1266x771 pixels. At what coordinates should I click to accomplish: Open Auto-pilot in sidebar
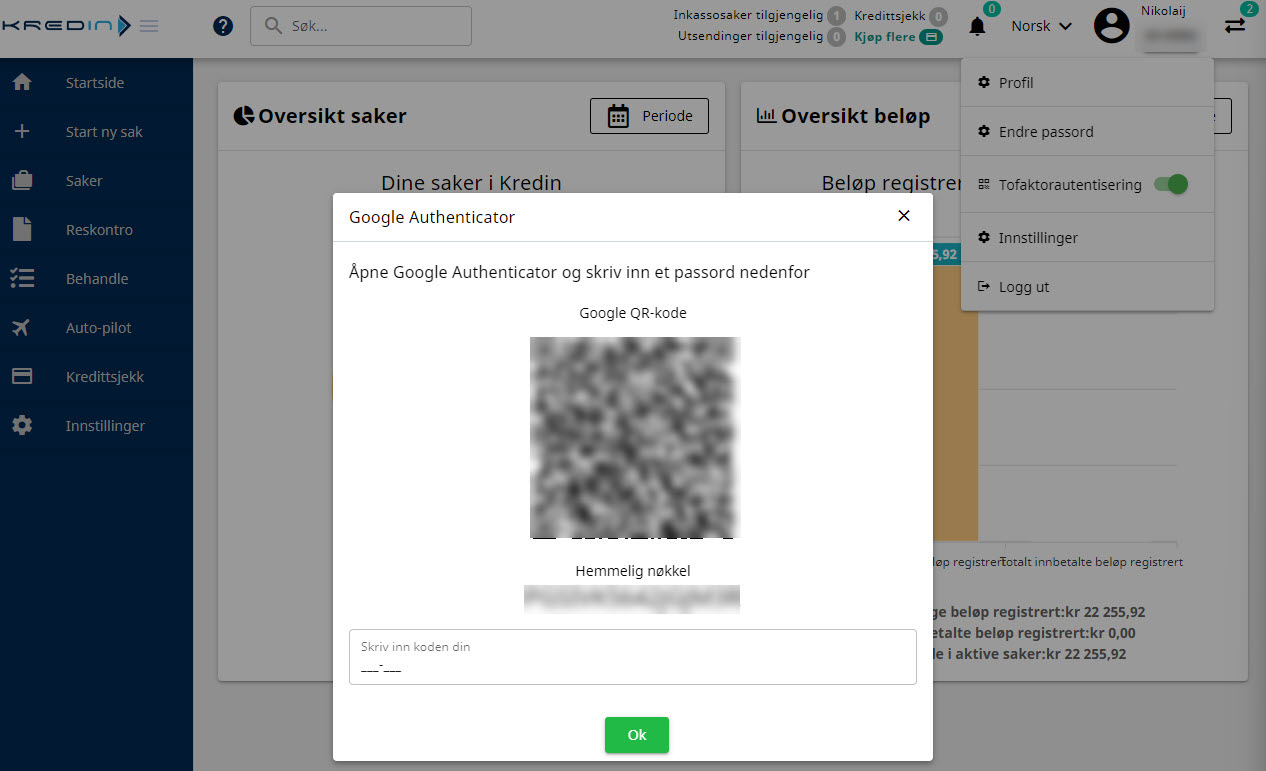coord(96,328)
